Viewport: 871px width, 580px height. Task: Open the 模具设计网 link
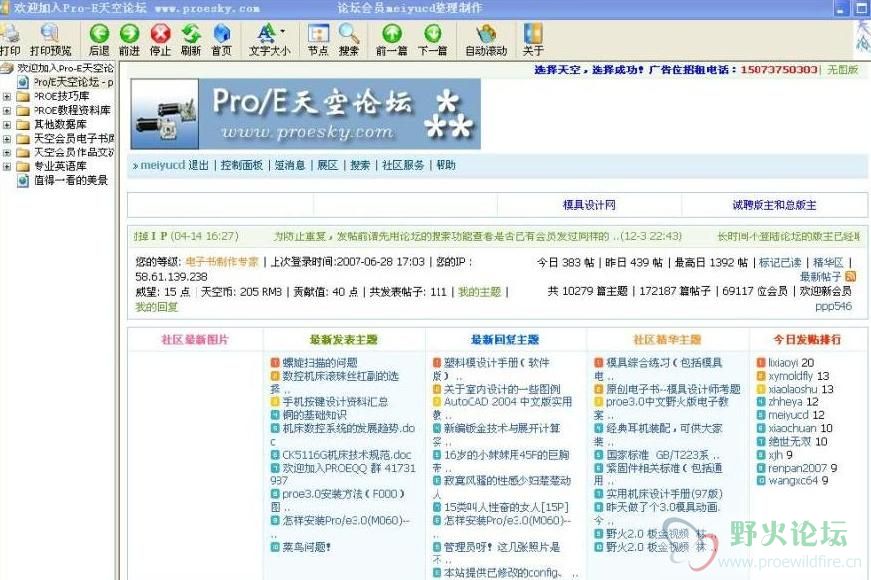589,205
